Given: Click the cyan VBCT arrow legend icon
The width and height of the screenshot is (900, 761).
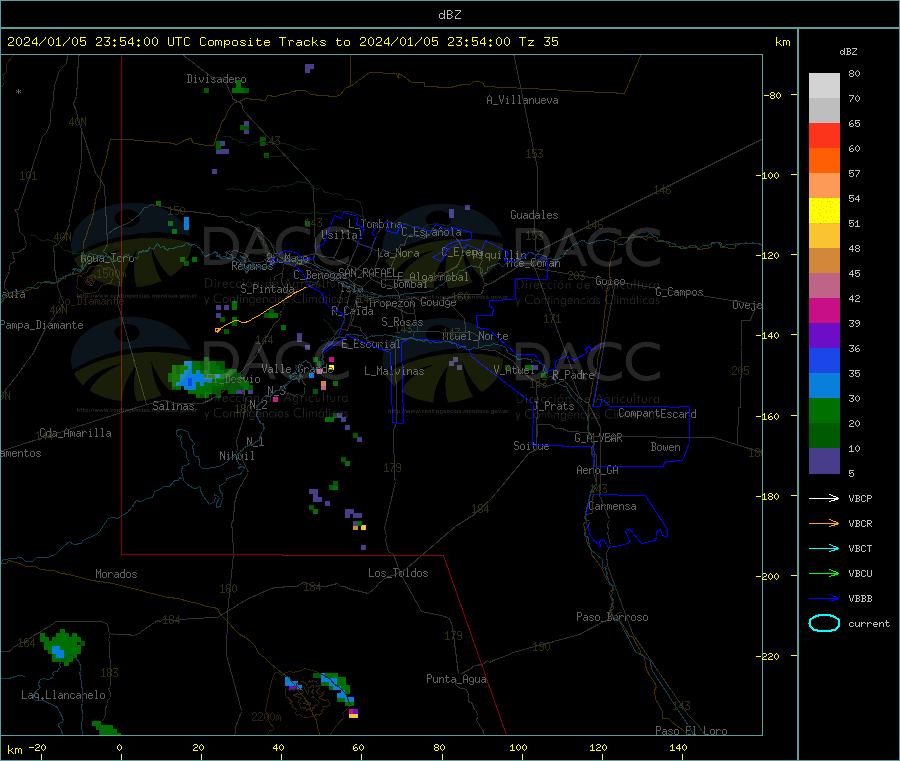Looking at the screenshot, I should [824, 549].
